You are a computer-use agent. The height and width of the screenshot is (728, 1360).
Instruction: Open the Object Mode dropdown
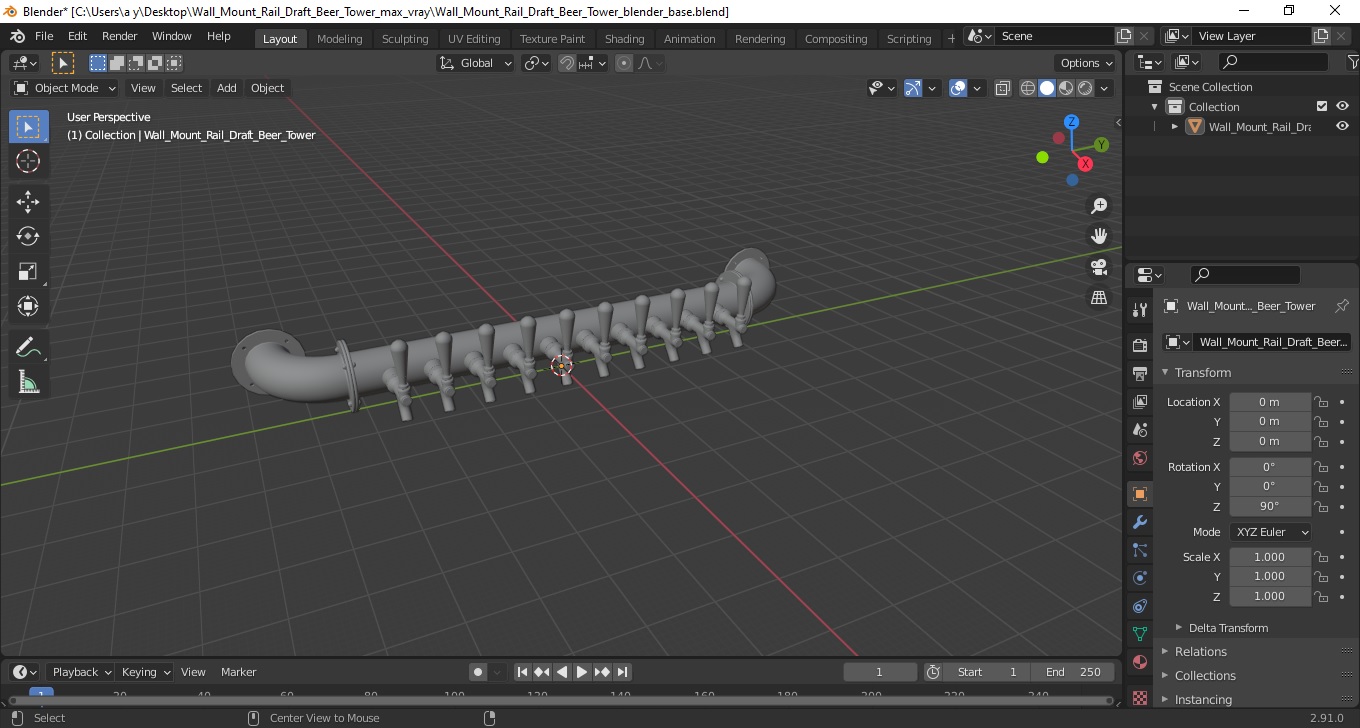coord(65,88)
